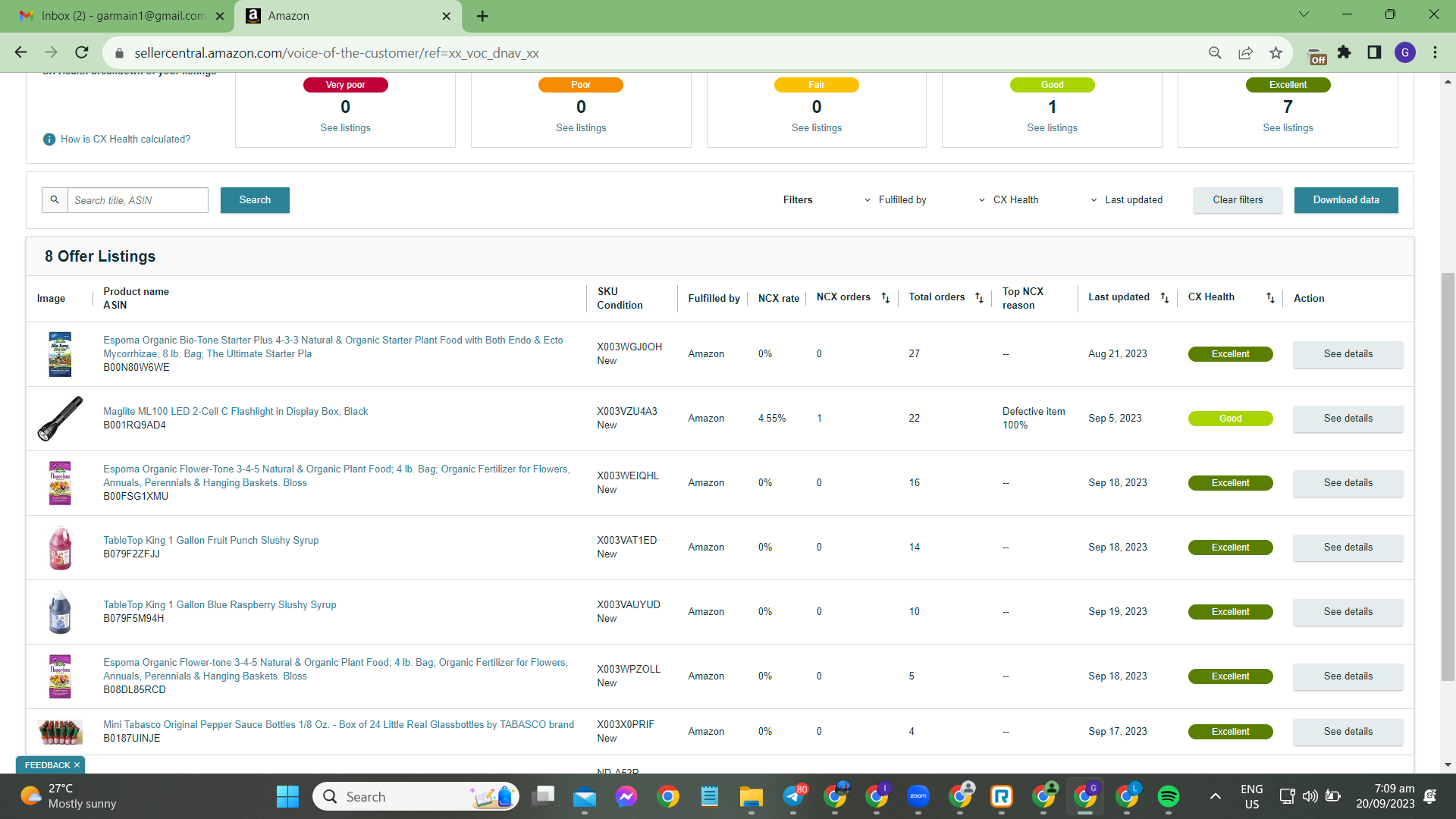The height and width of the screenshot is (819, 1456).
Task: Open the zoom magnifier in address bar
Action: click(1215, 53)
